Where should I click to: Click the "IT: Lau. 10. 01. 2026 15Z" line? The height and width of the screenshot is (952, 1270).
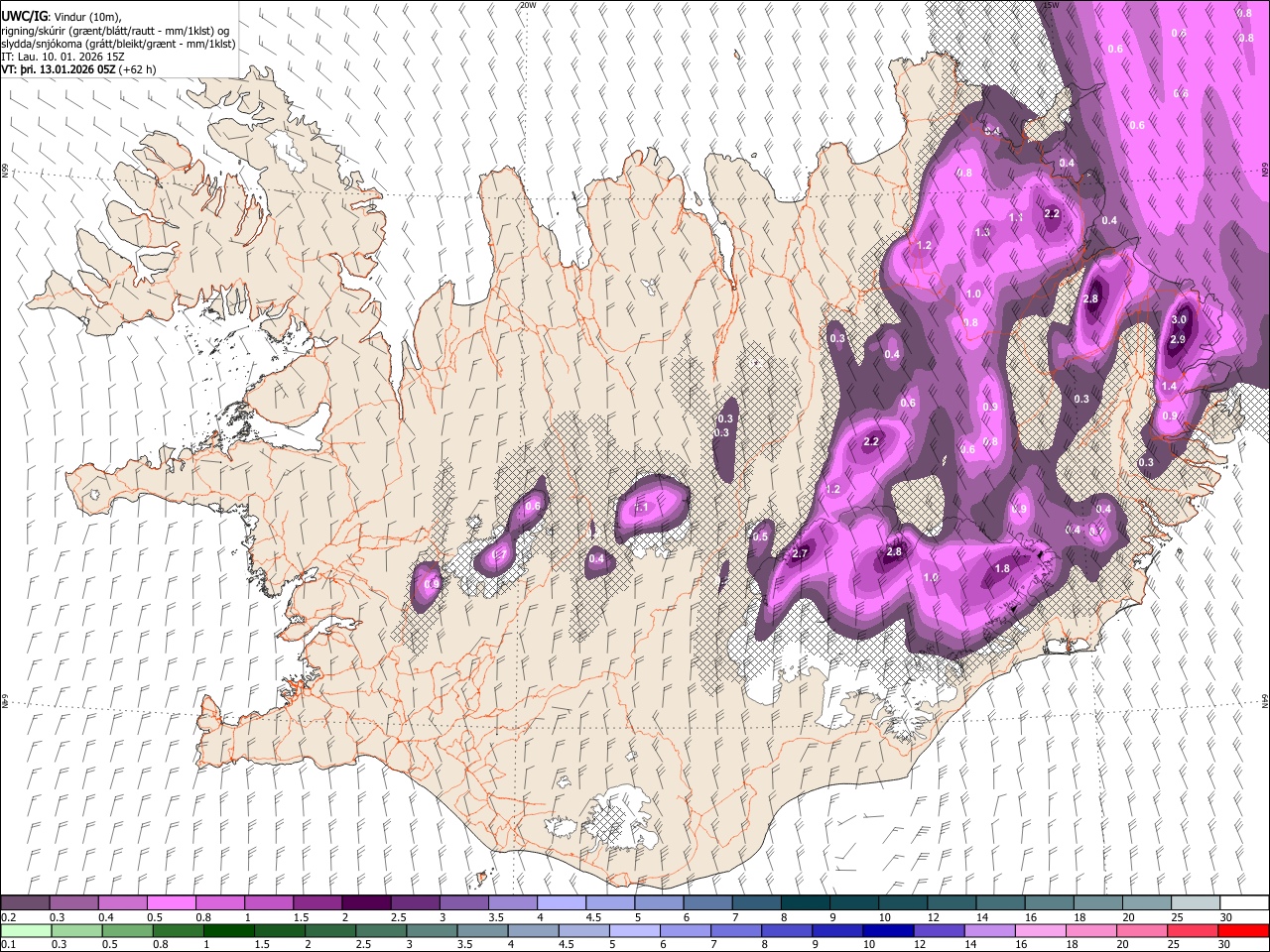coord(63,57)
